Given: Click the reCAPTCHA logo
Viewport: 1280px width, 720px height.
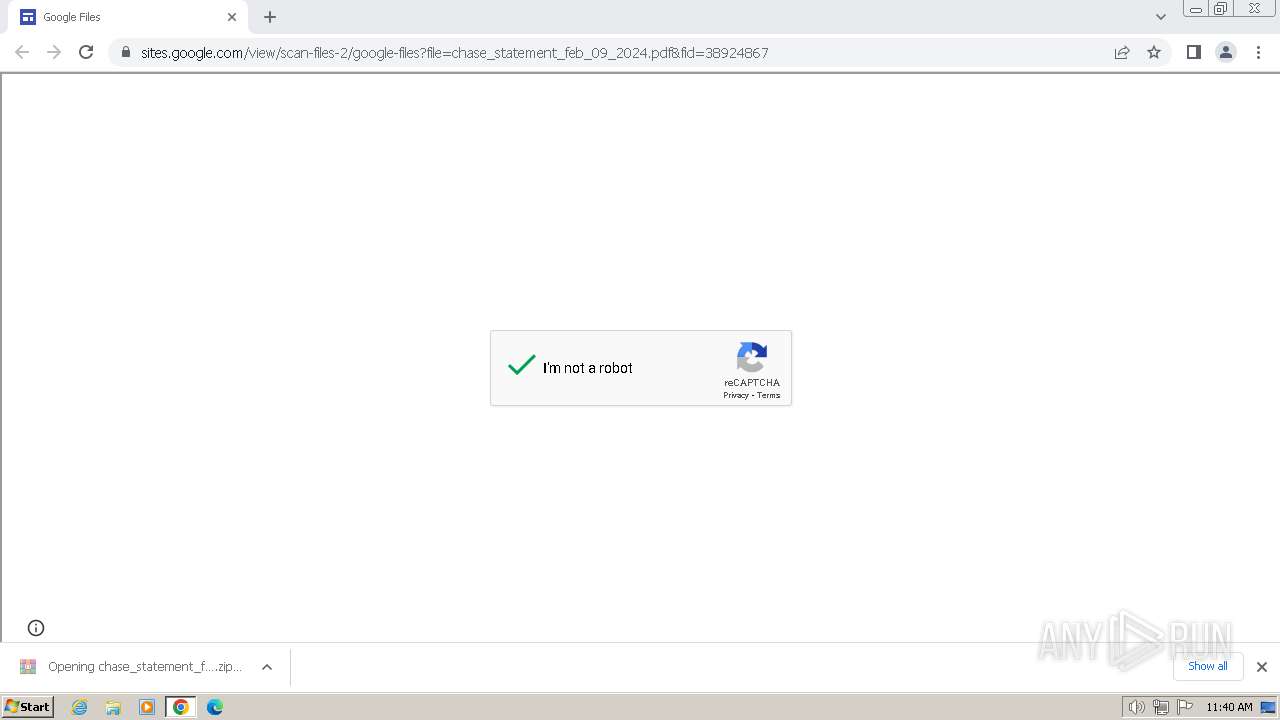Looking at the screenshot, I should [x=752, y=357].
